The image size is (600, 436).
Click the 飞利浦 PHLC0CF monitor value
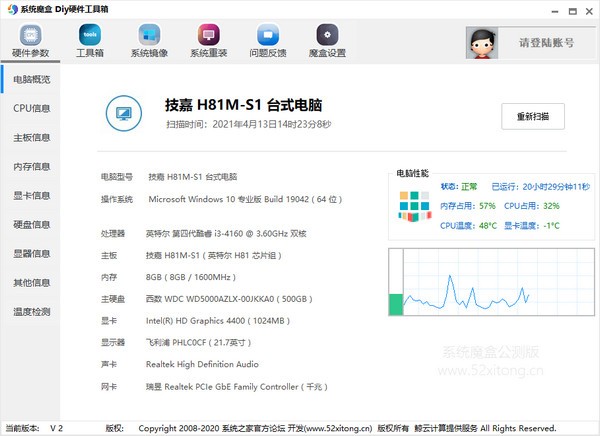pyautogui.click(x=198, y=343)
